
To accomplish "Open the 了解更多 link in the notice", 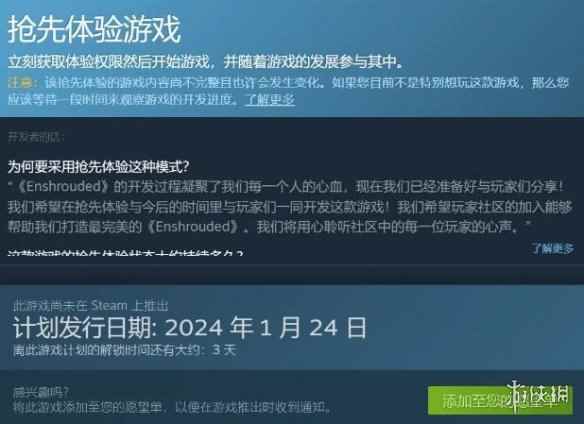I will pos(270,100).
